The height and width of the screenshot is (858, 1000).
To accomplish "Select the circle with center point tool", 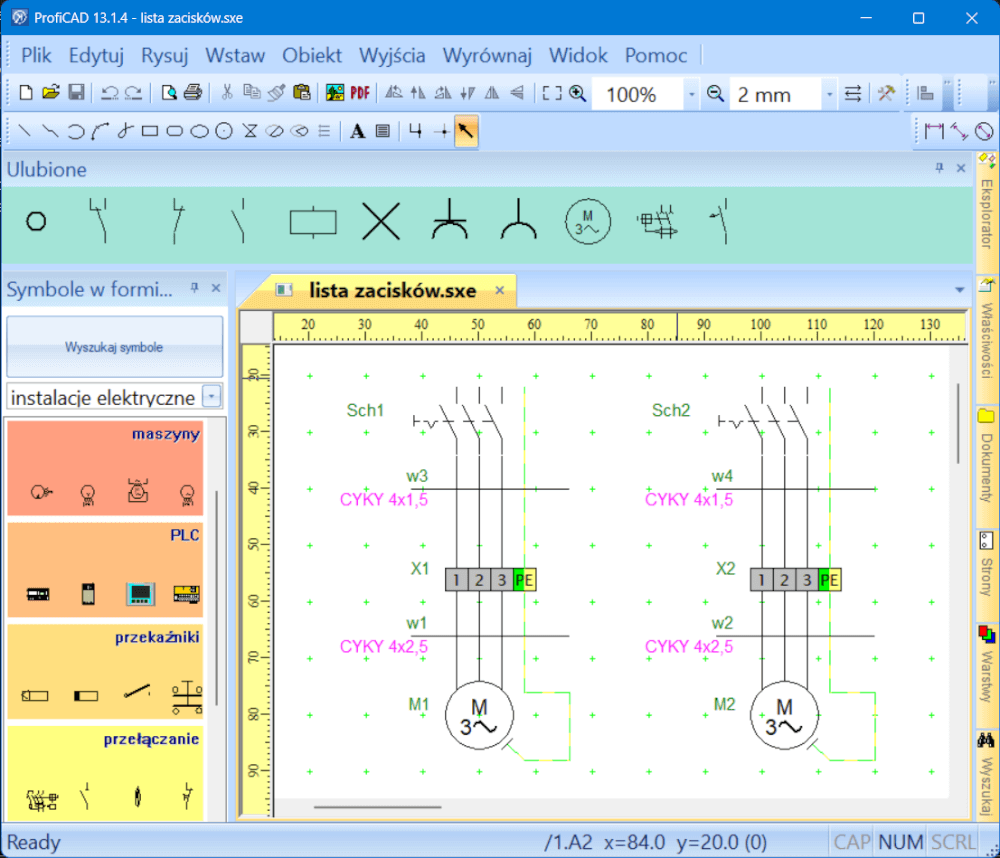I will tap(224, 131).
